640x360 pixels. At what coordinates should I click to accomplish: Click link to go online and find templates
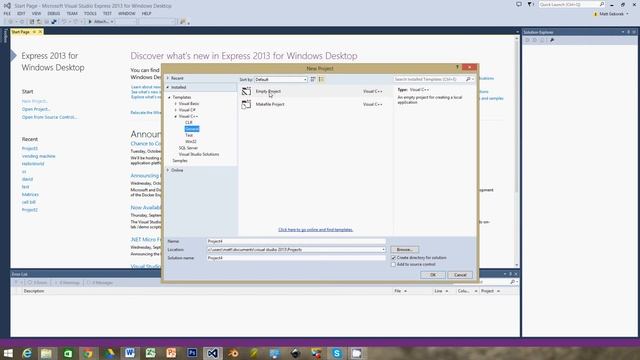(x=316, y=230)
